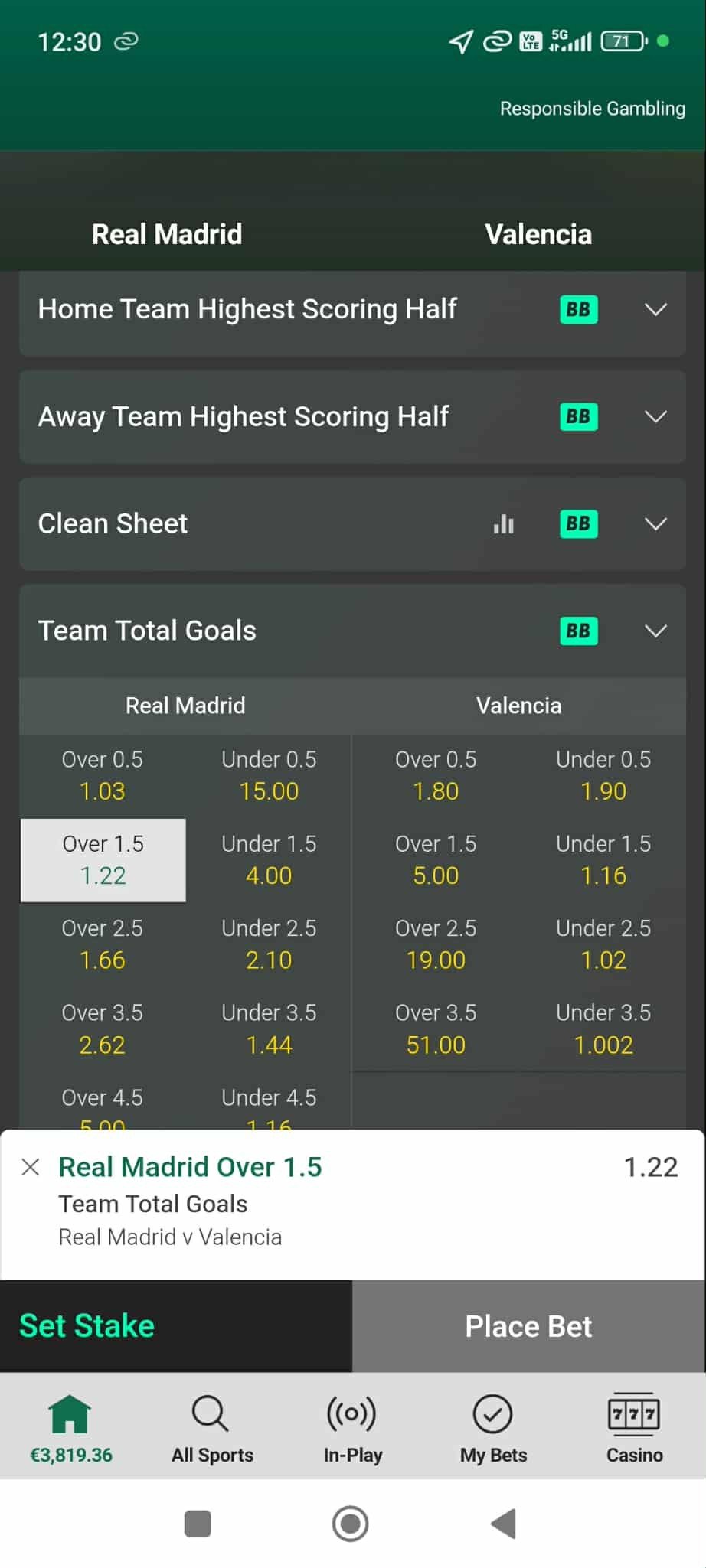Deselect Real Madrid Over 1.5 odds cell
This screenshot has width=706, height=1568.
103,860
